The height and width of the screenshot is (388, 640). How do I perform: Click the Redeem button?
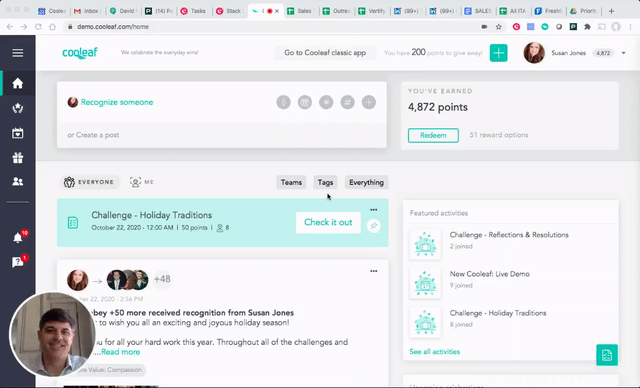(433, 135)
